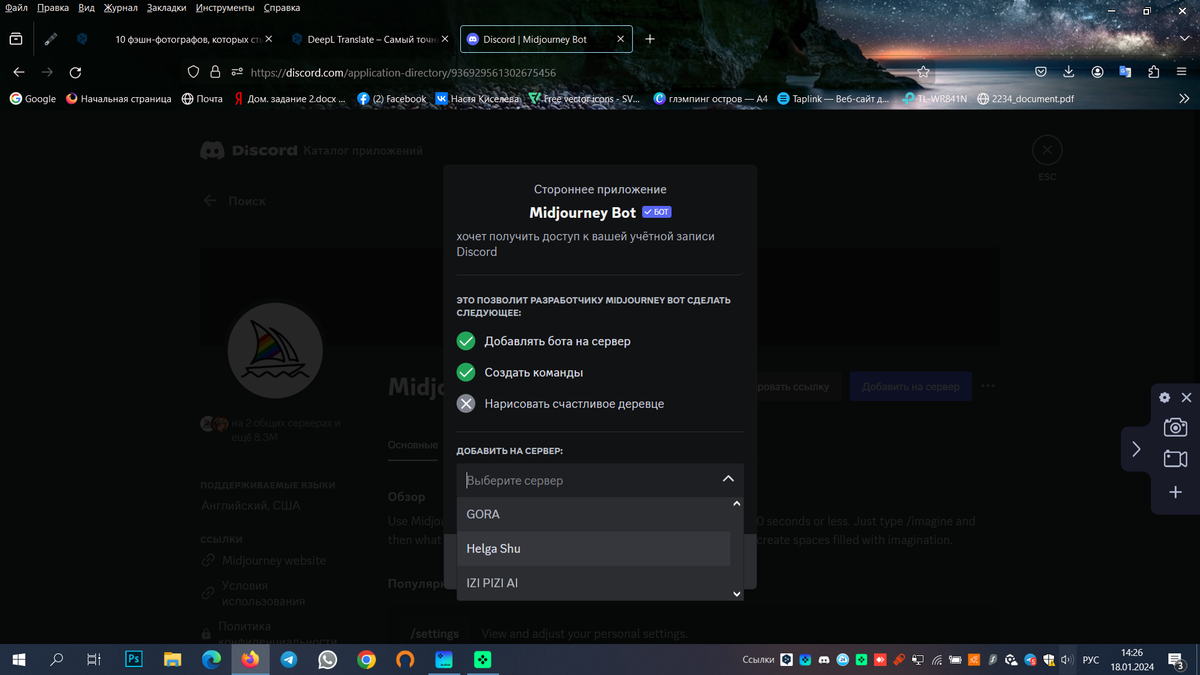This screenshot has height=675, width=1200.
Task: Select IZI PIZI AI server option
Action: [x=593, y=582]
